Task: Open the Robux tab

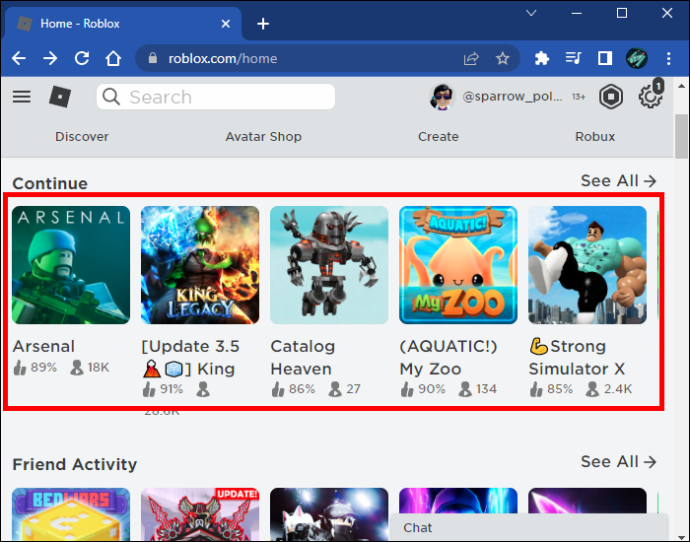Action: pos(595,137)
